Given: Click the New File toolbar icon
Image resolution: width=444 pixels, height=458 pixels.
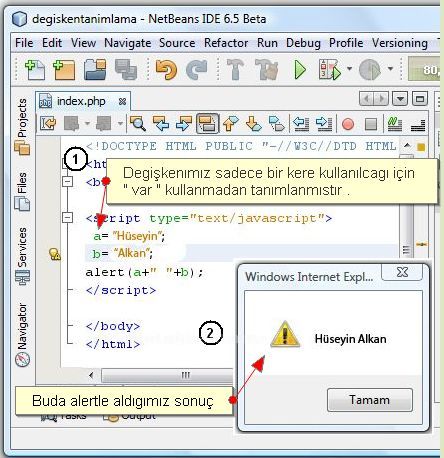Looking at the screenshot, I should (35, 70).
